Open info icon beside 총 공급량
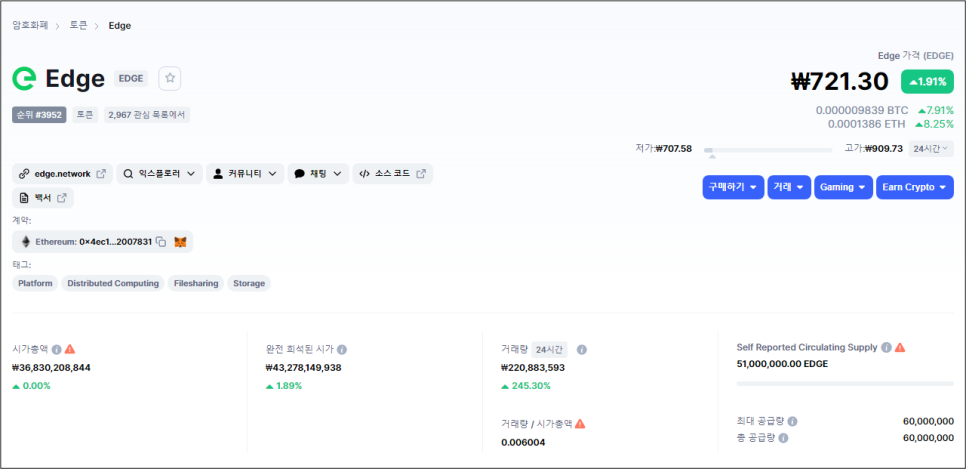The image size is (966, 469). (x=783, y=438)
